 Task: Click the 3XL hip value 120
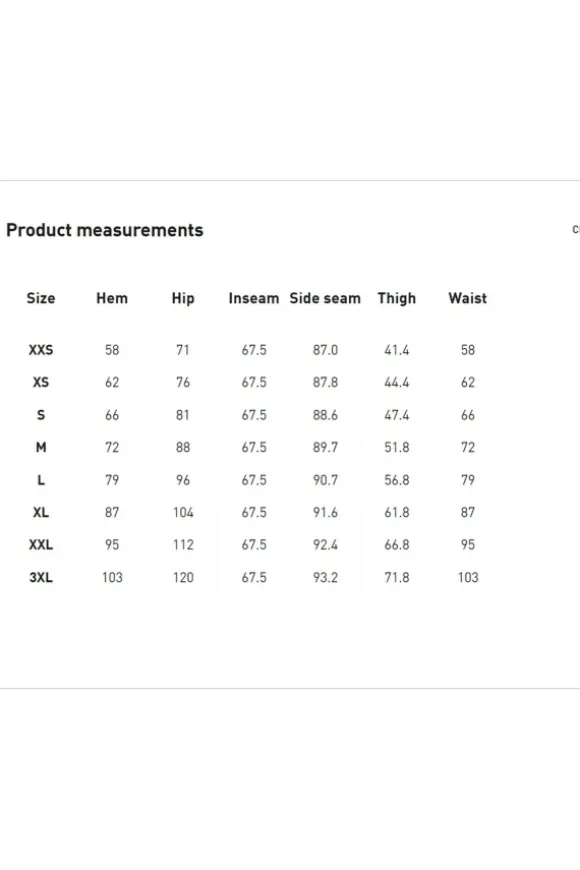point(183,578)
